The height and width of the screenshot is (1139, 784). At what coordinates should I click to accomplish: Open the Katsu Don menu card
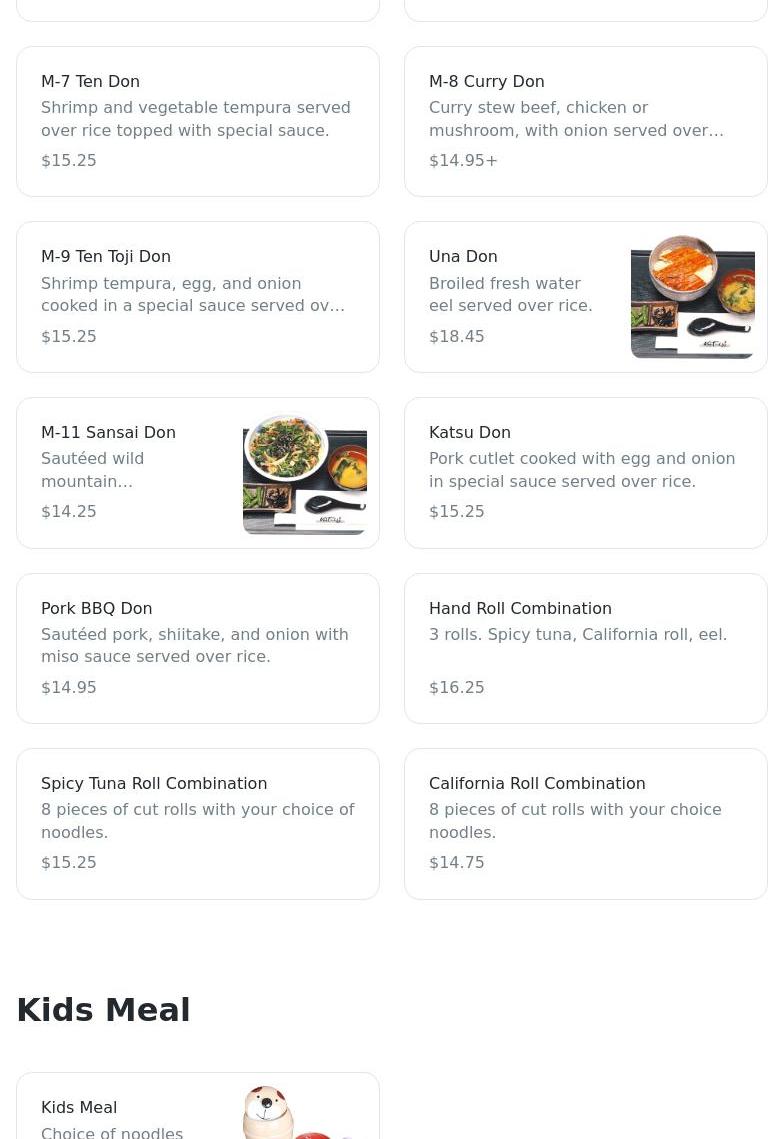coord(585,473)
